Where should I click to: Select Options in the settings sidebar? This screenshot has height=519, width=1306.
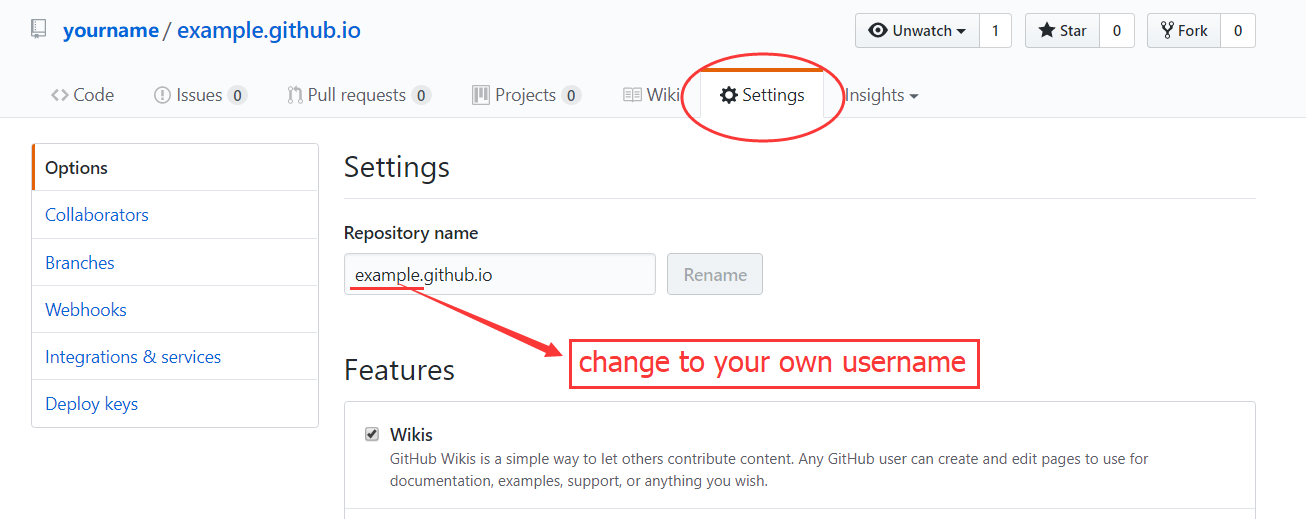coord(175,167)
